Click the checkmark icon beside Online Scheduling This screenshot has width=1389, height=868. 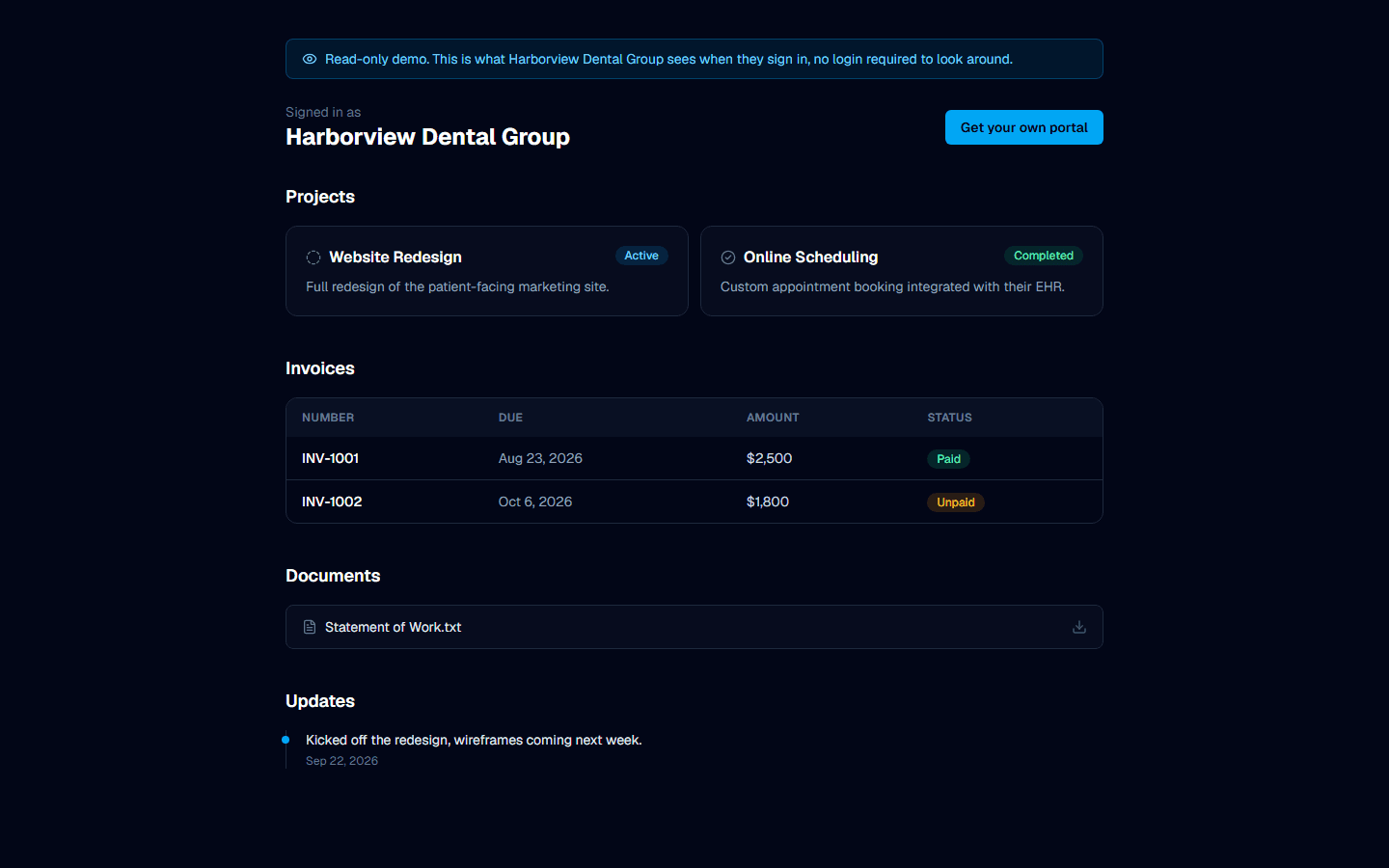pos(728,258)
